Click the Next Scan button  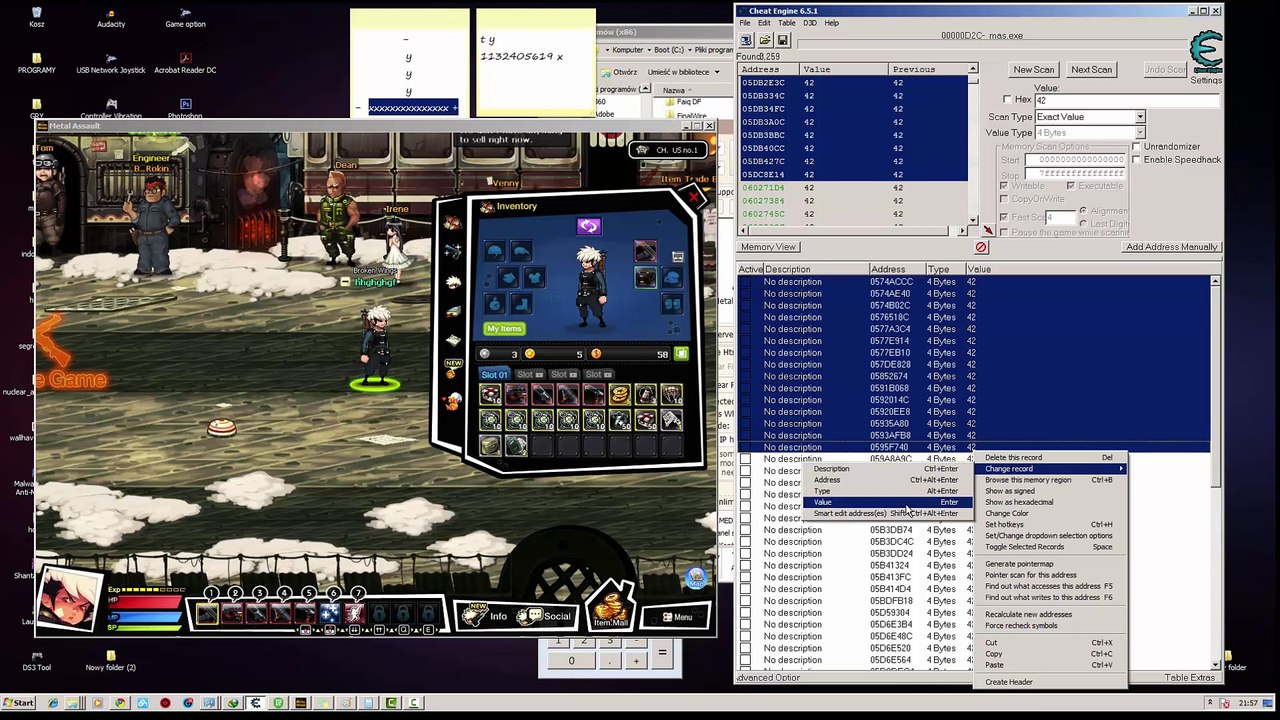(x=1091, y=70)
